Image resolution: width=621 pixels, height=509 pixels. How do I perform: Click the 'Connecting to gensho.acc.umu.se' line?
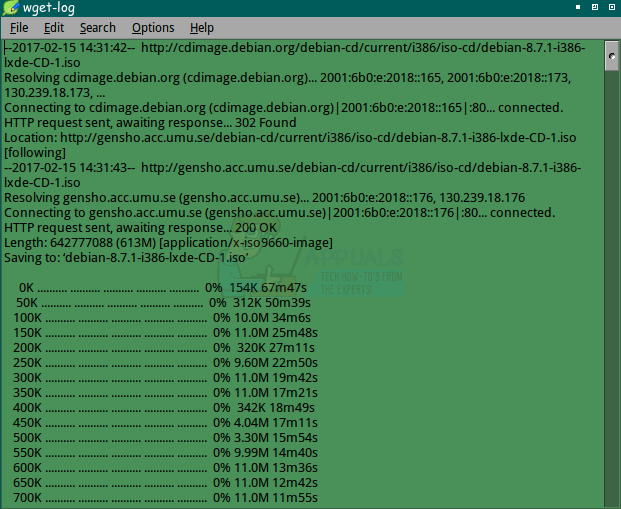280,213
